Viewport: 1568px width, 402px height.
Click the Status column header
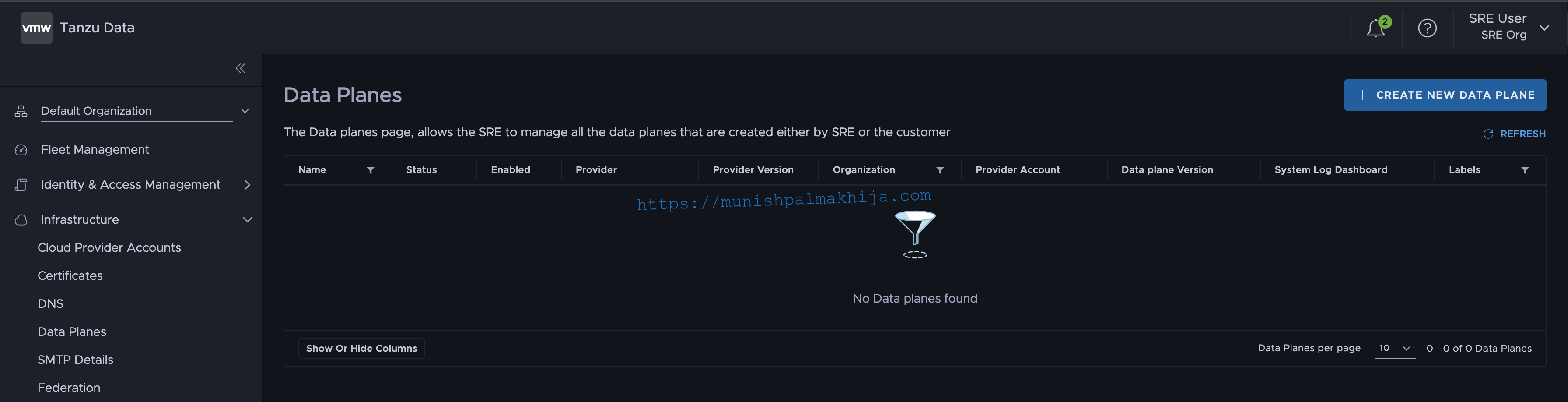(x=421, y=170)
